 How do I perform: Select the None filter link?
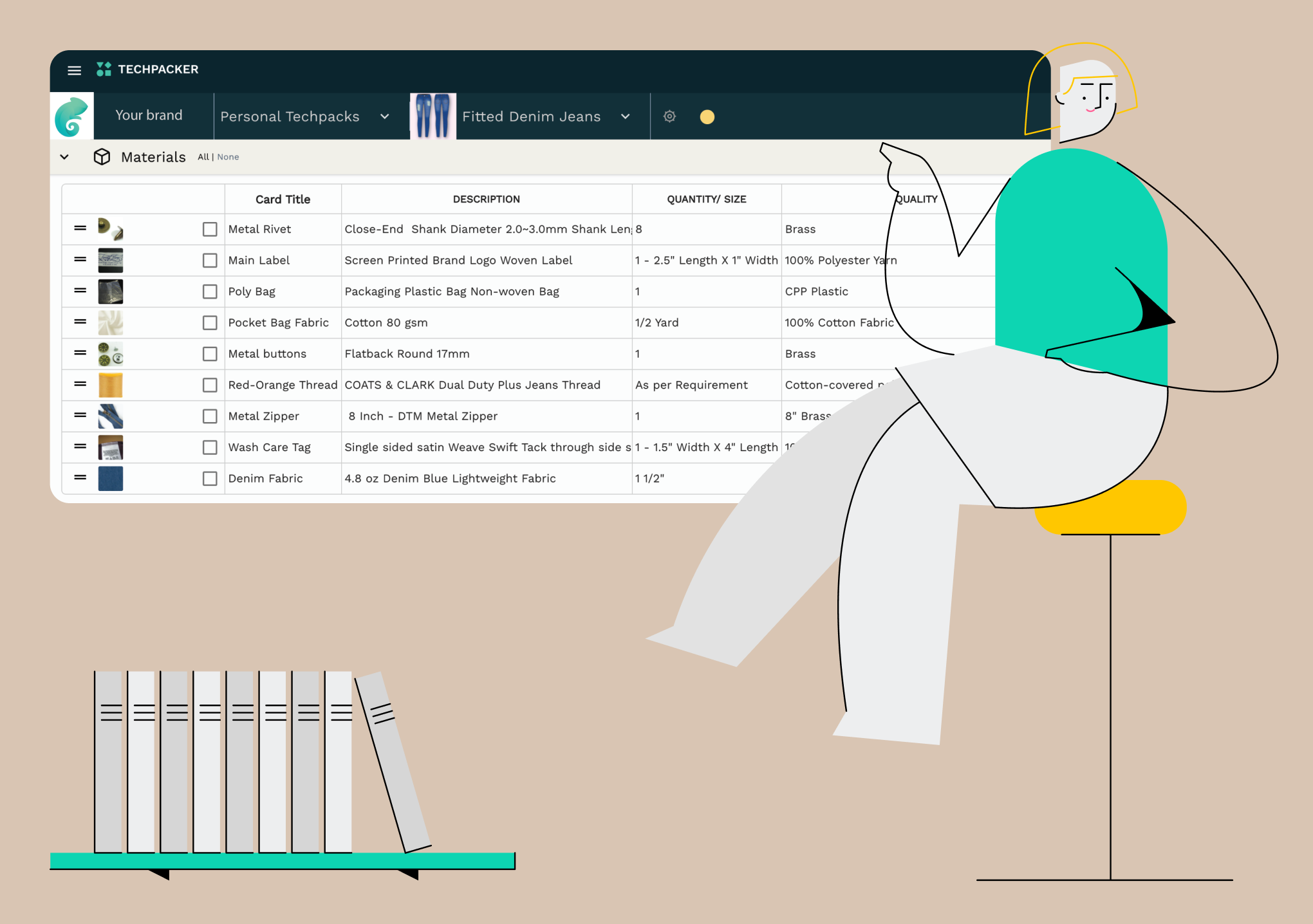230,156
